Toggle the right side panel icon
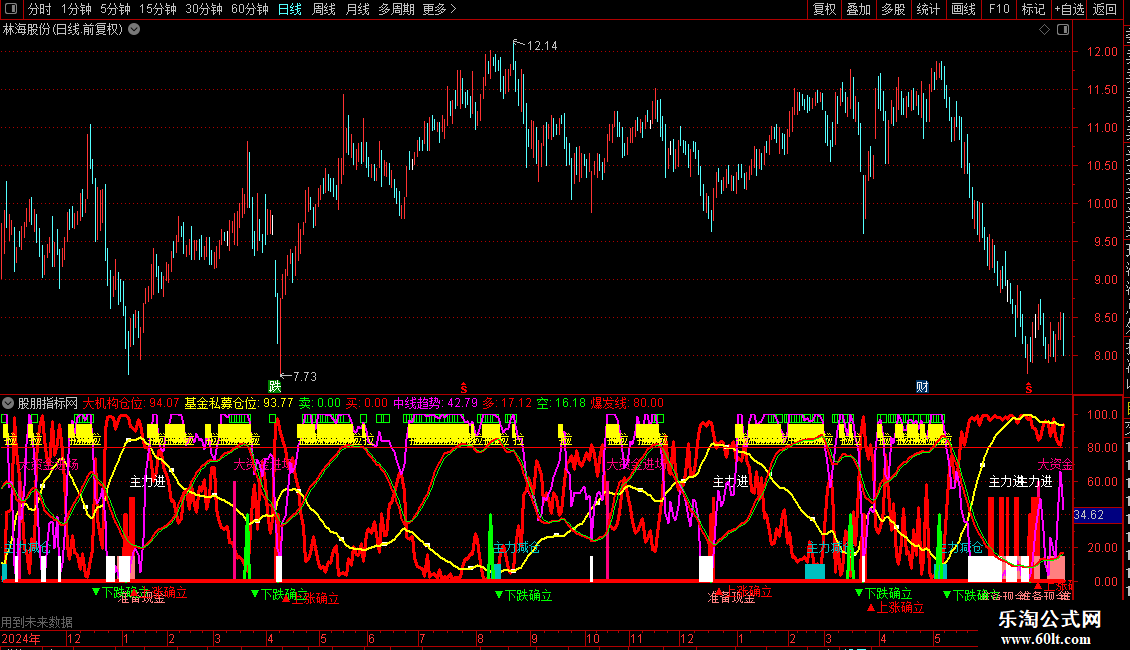This screenshot has width=1130, height=650. (1063, 30)
